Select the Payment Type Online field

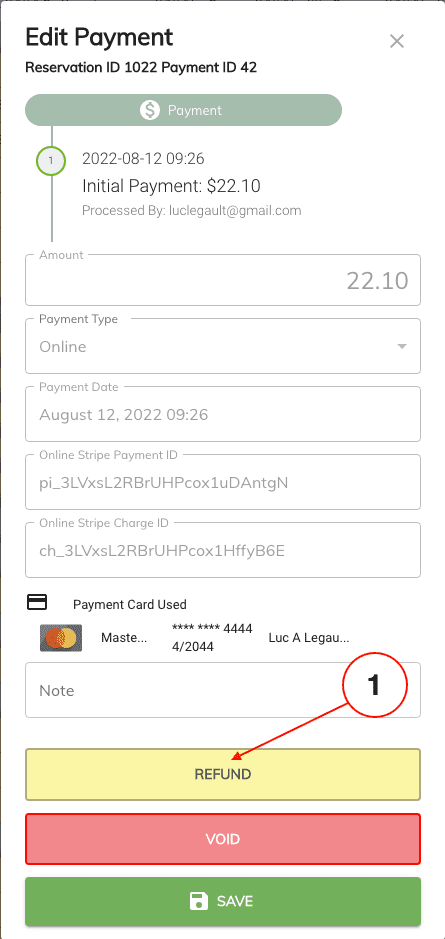223,346
